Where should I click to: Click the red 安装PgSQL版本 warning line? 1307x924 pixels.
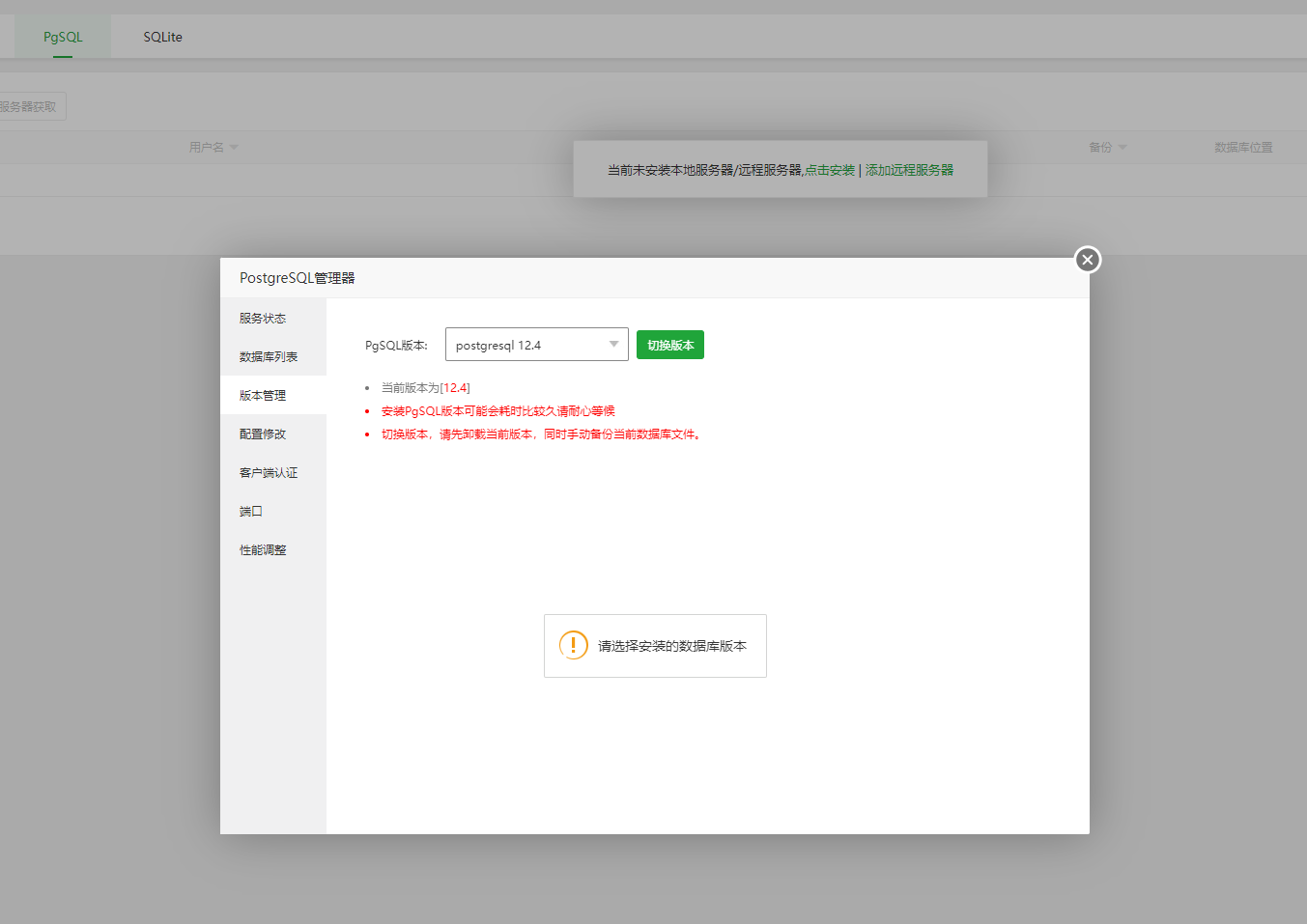point(498,410)
